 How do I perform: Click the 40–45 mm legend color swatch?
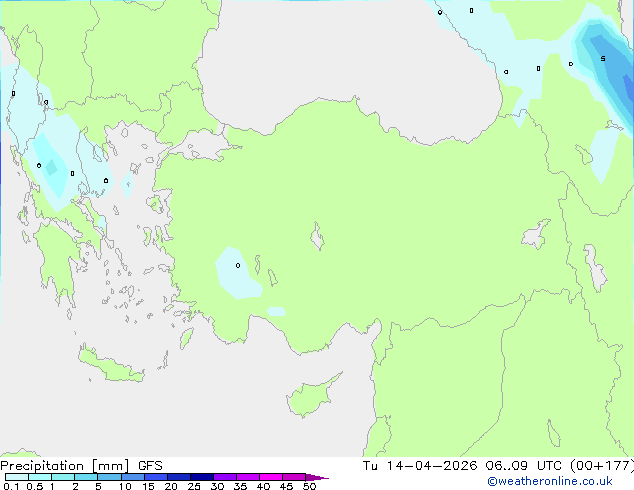pos(271,477)
